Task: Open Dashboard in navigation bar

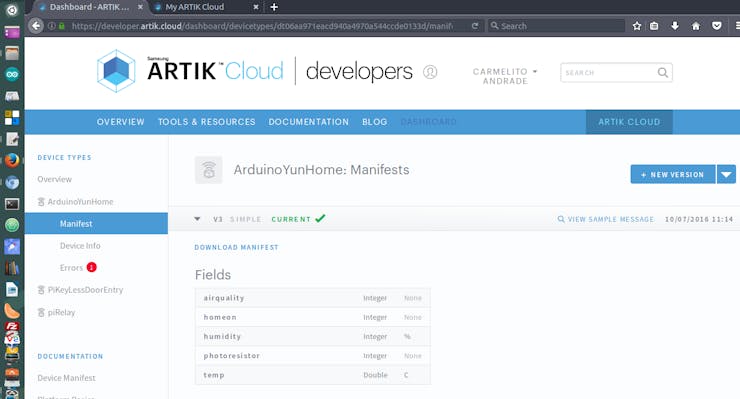Action: 429,122
